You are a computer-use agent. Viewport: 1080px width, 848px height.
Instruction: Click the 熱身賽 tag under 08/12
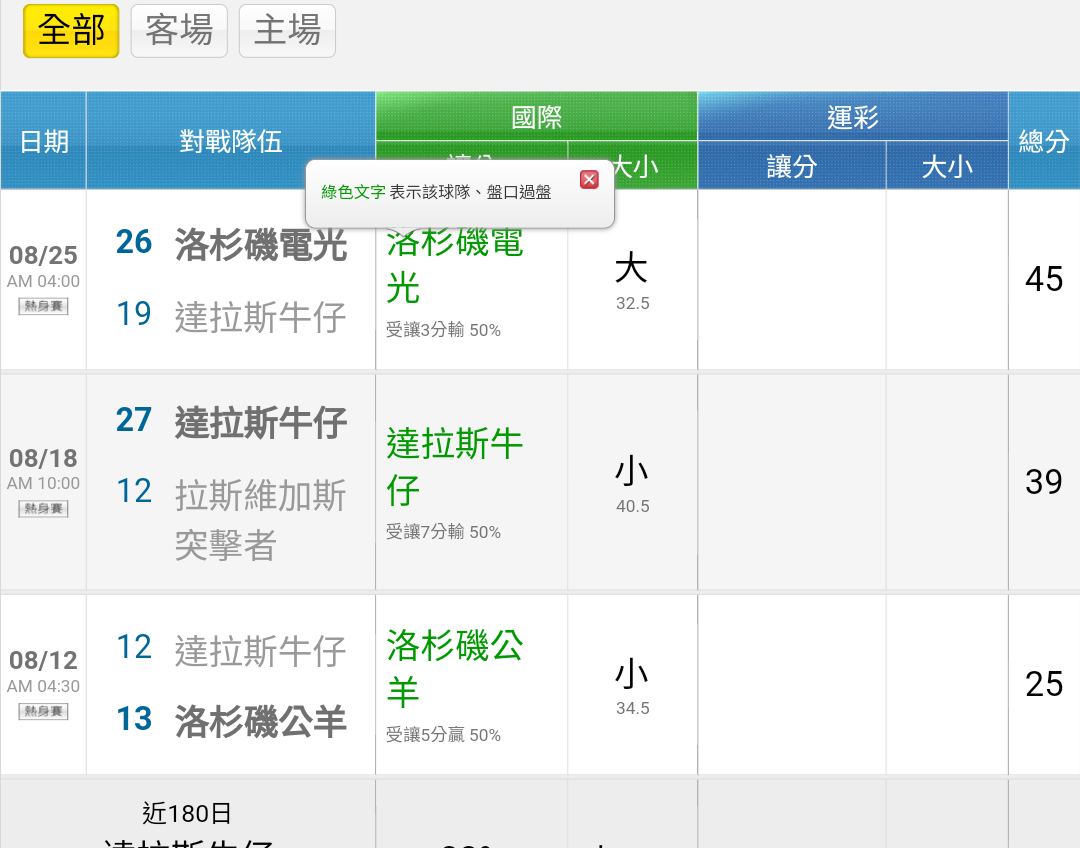(x=43, y=711)
